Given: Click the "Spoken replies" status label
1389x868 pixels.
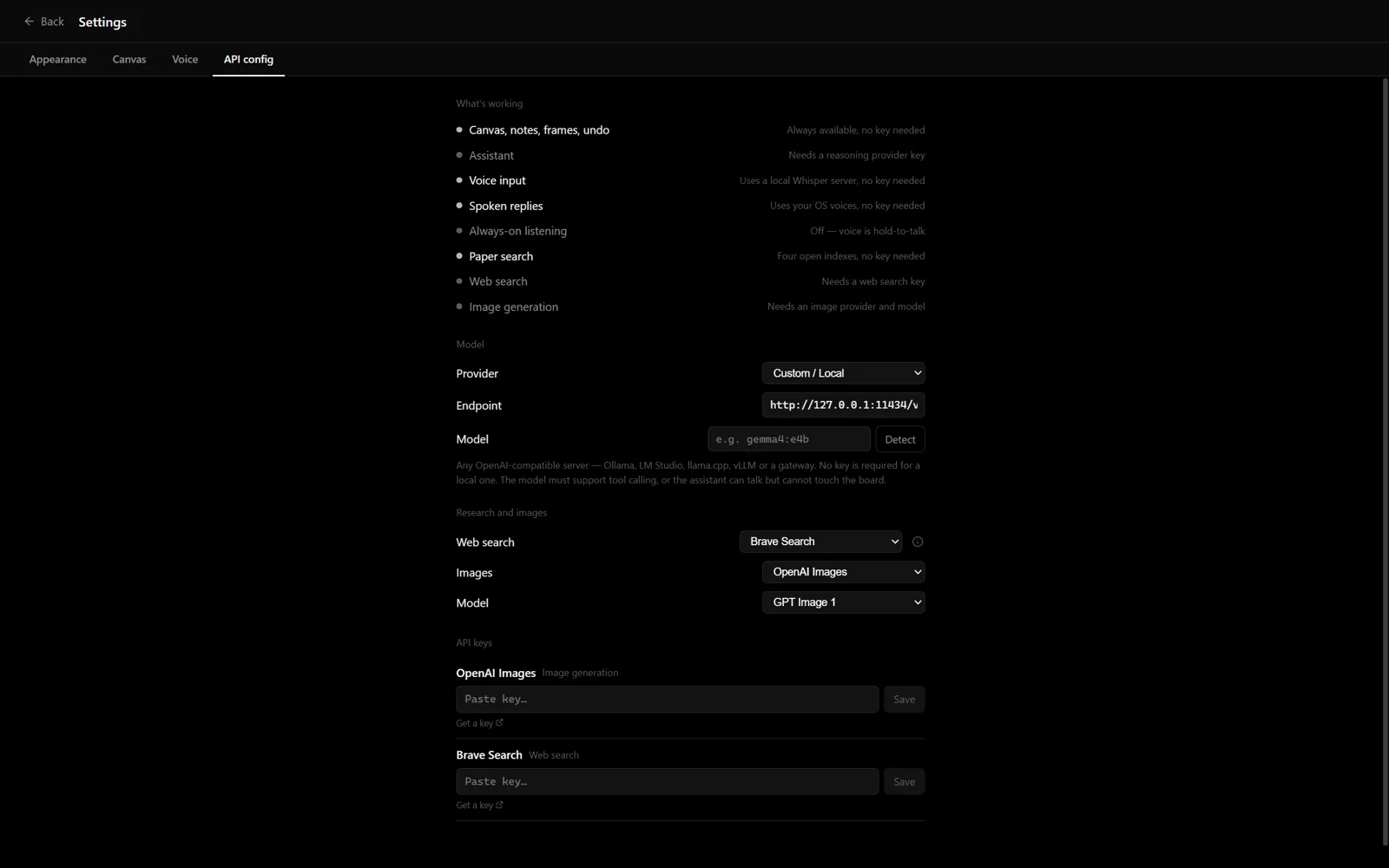Looking at the screenshot, I should coord(506,206).
